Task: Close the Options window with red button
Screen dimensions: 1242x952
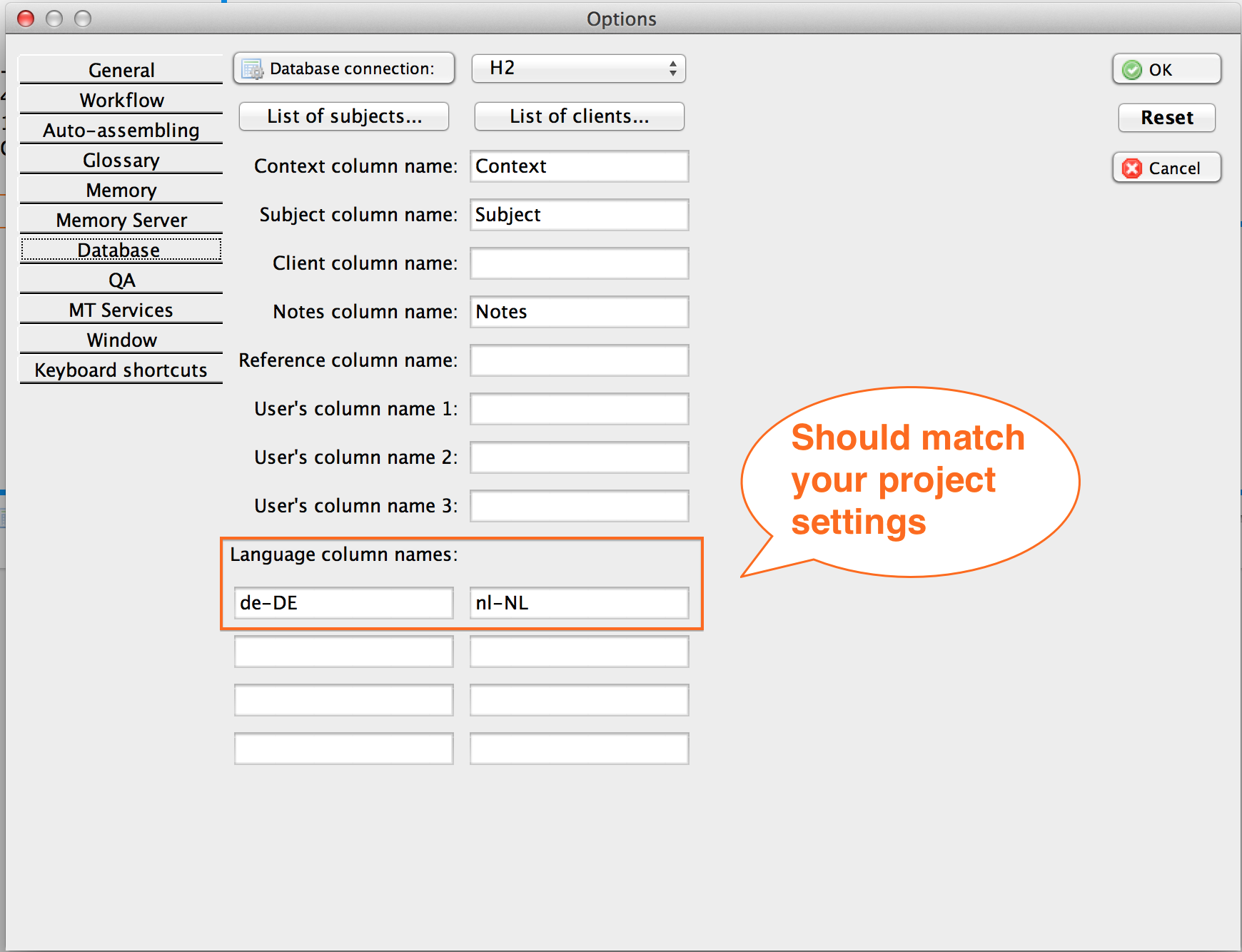Action: tap(26, 19)
